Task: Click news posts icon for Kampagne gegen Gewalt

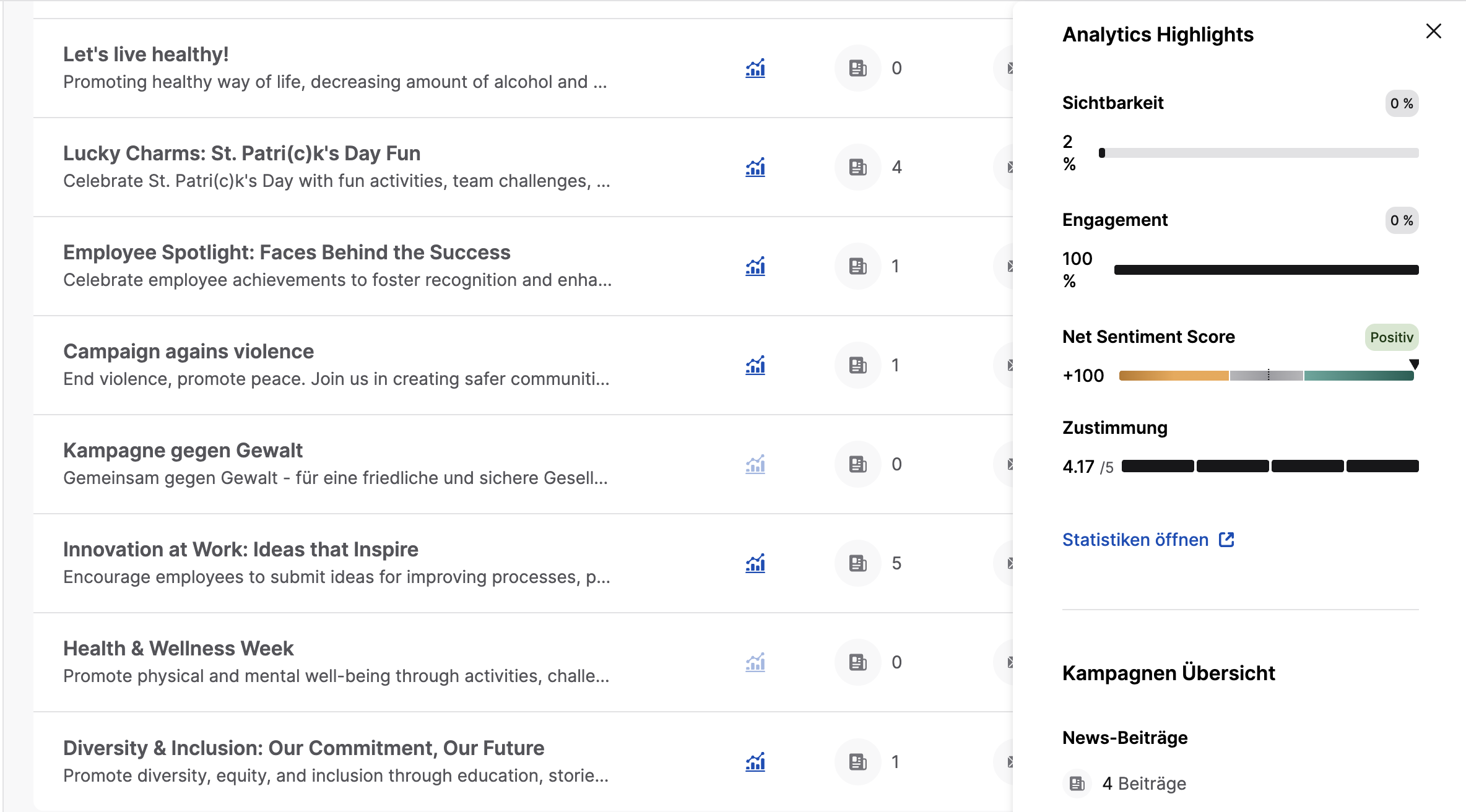Action: 858,464
